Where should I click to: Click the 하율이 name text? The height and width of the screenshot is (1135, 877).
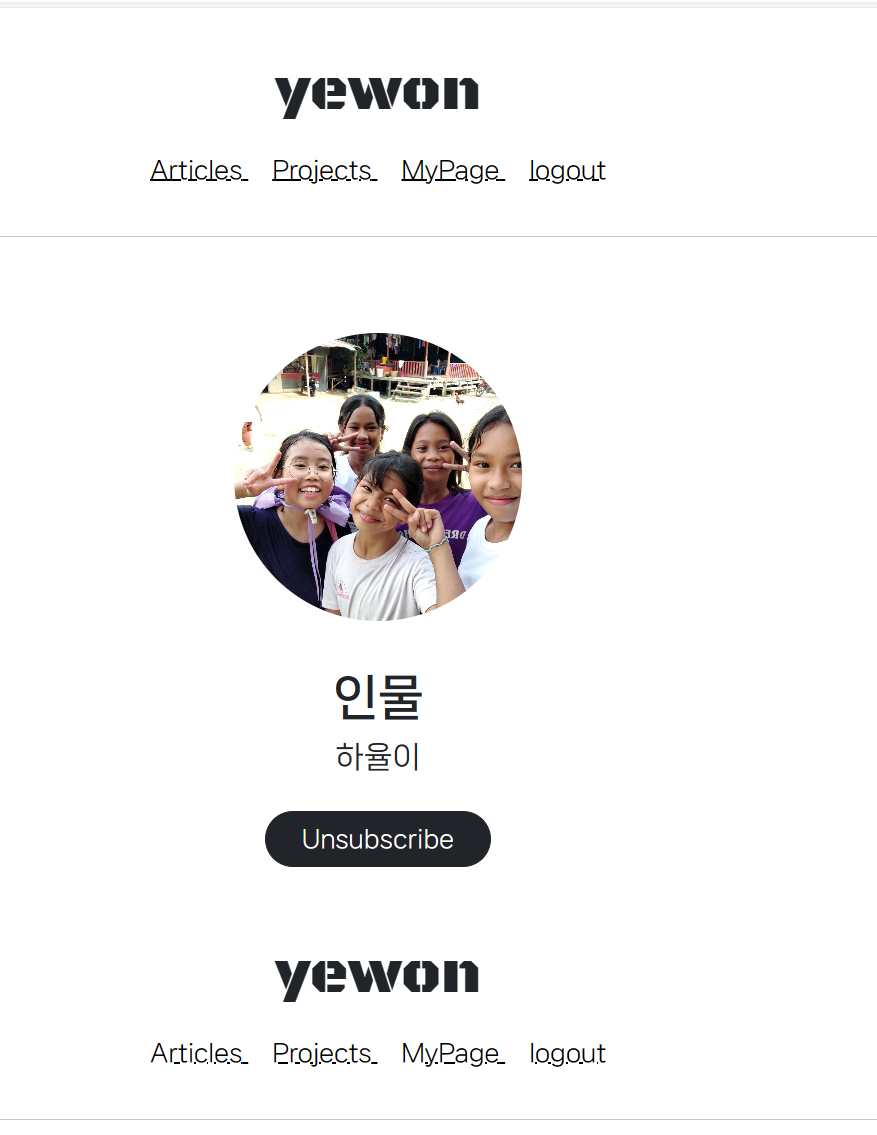[378, 757]
